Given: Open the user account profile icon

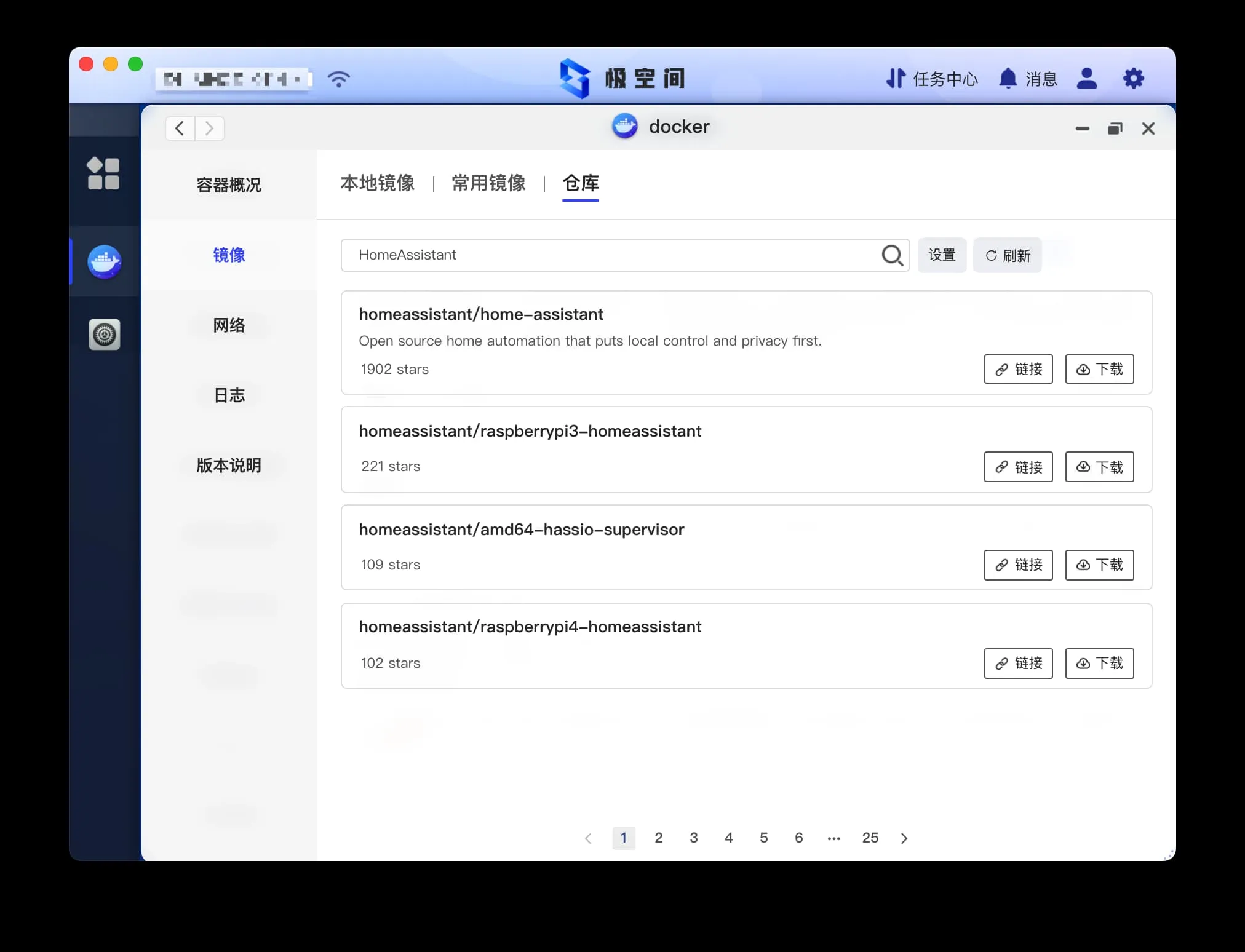Looking at the screenshot, I should point(1086,79).
